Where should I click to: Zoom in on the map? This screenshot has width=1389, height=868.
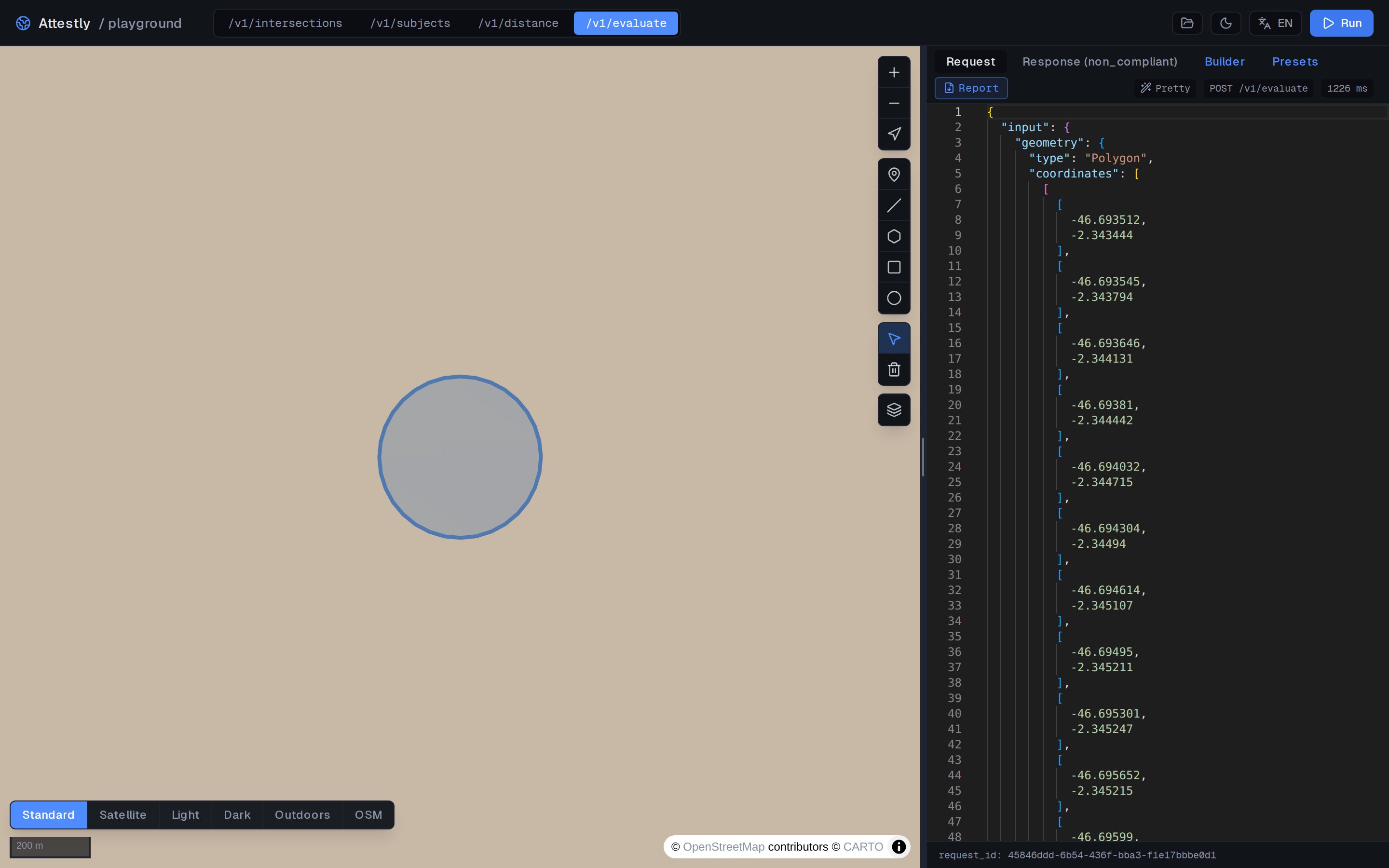[894, 72]
